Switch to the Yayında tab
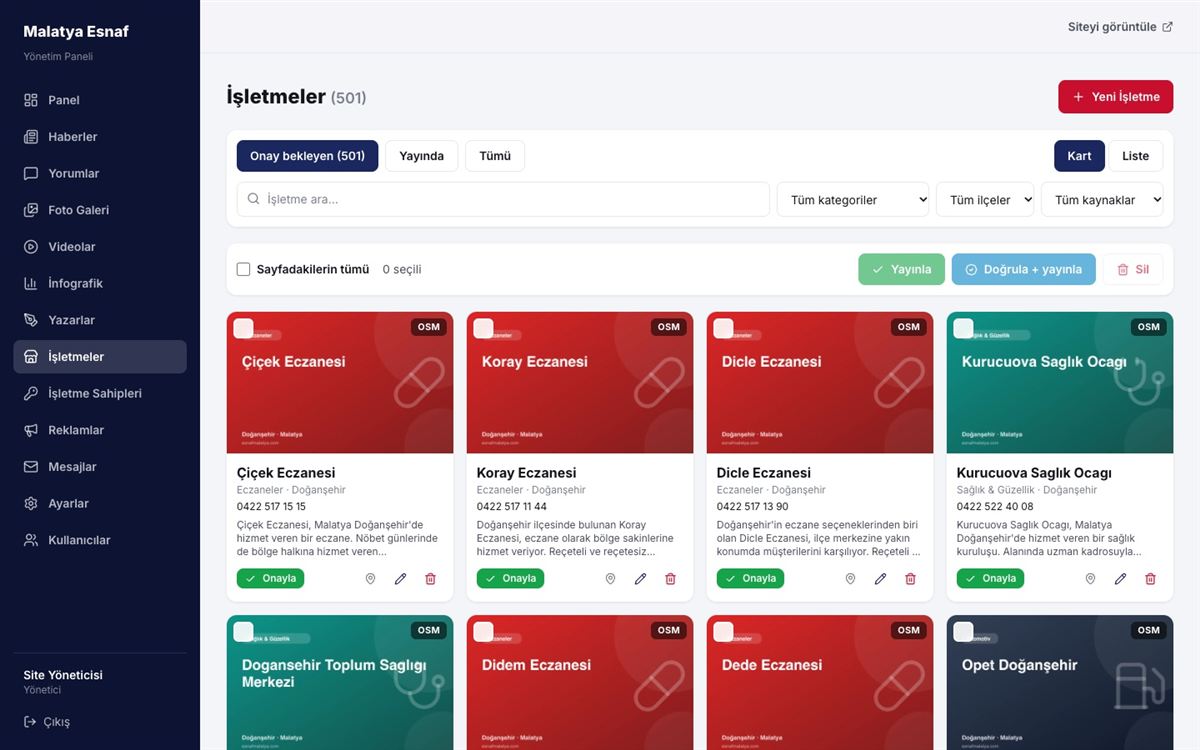Screen dimensions: 1200x750 421,156
